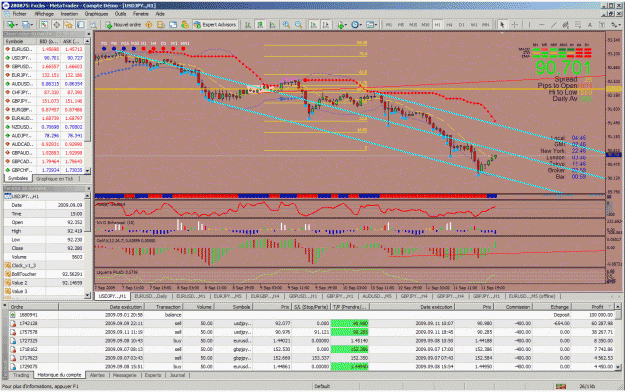Select the crosshair tool
The image size is (625, 392).
(515, 25)
